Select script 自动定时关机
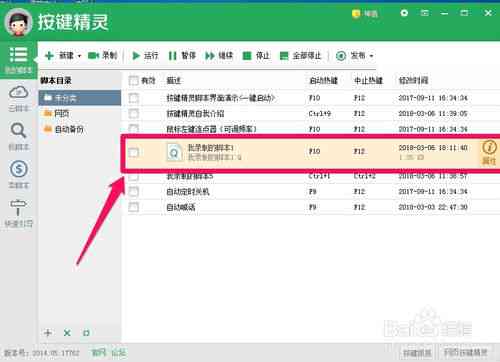 [x=188, y=191]
